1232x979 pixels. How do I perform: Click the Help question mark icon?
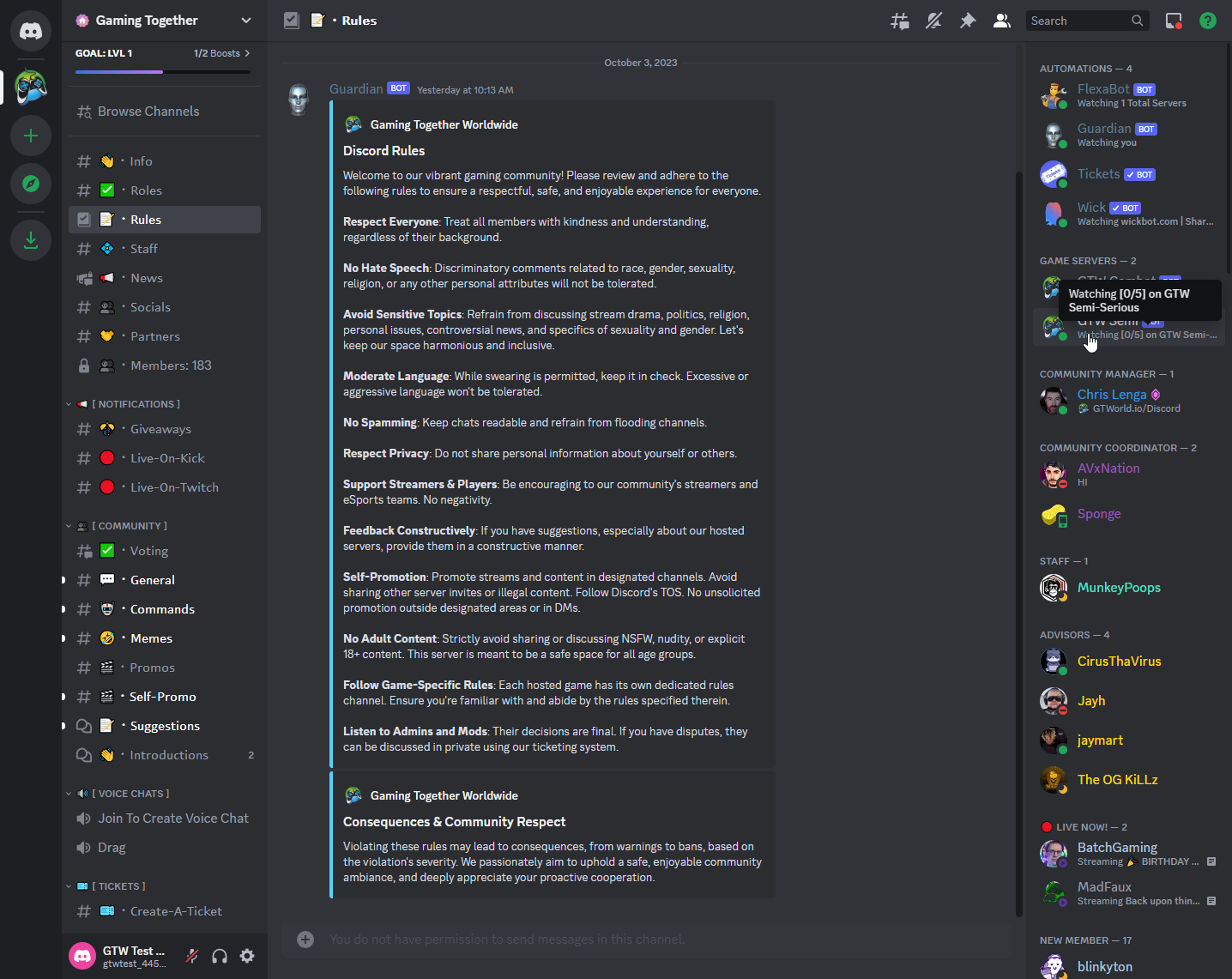click(1208, 21)
